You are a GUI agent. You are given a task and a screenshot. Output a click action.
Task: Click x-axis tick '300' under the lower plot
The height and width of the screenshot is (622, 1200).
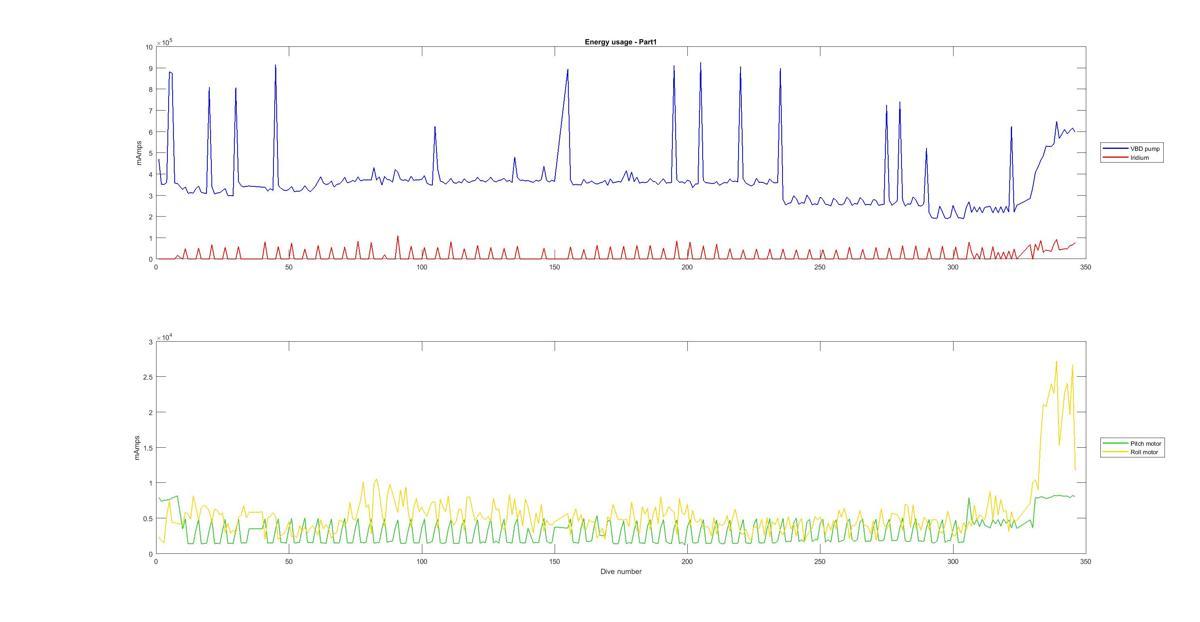coord(953,561)
